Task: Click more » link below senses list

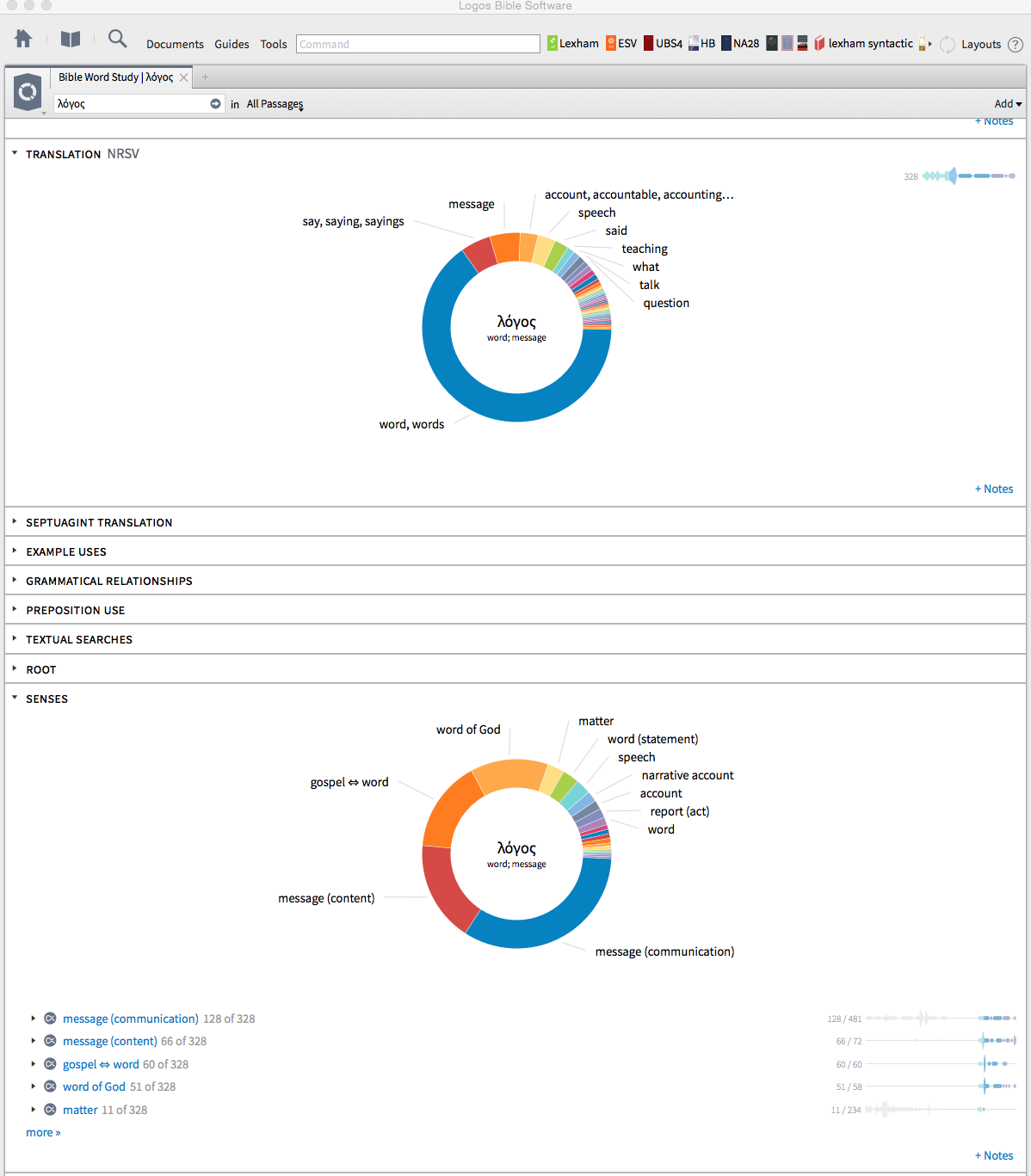Action: [x=43, y=1132]
